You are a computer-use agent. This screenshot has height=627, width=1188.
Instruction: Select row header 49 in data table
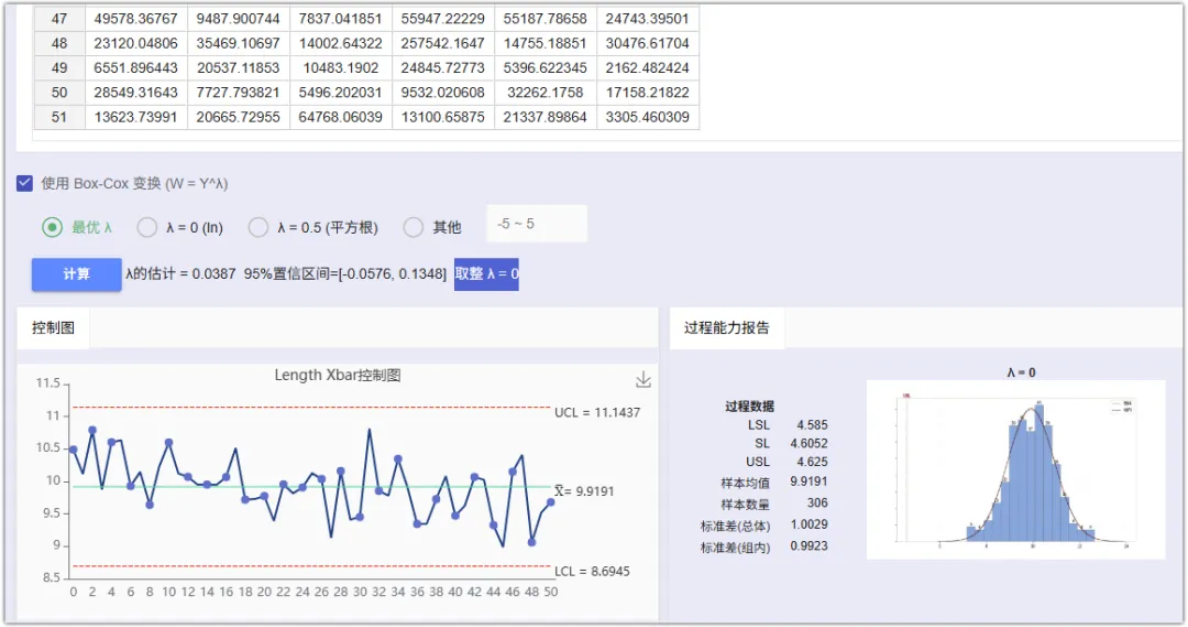(60, 68)
